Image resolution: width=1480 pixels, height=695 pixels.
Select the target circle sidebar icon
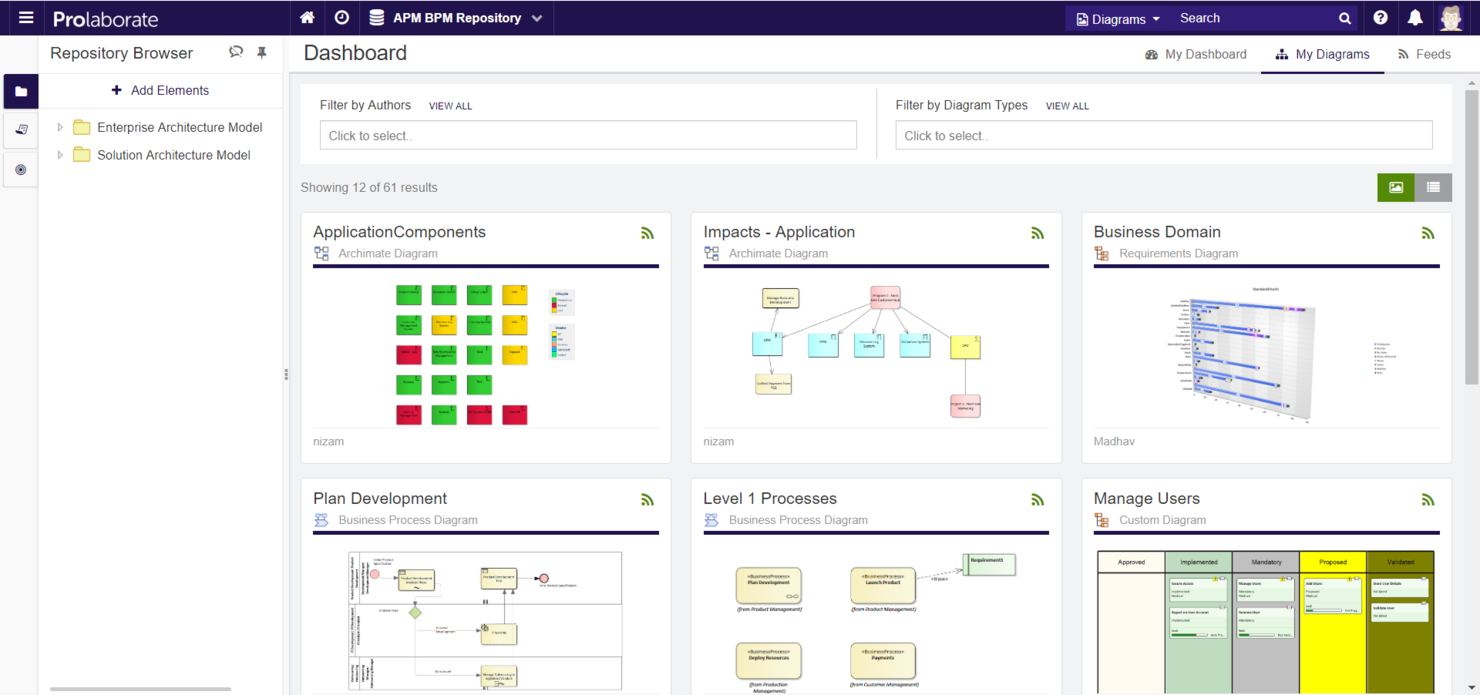pos(21,170)
